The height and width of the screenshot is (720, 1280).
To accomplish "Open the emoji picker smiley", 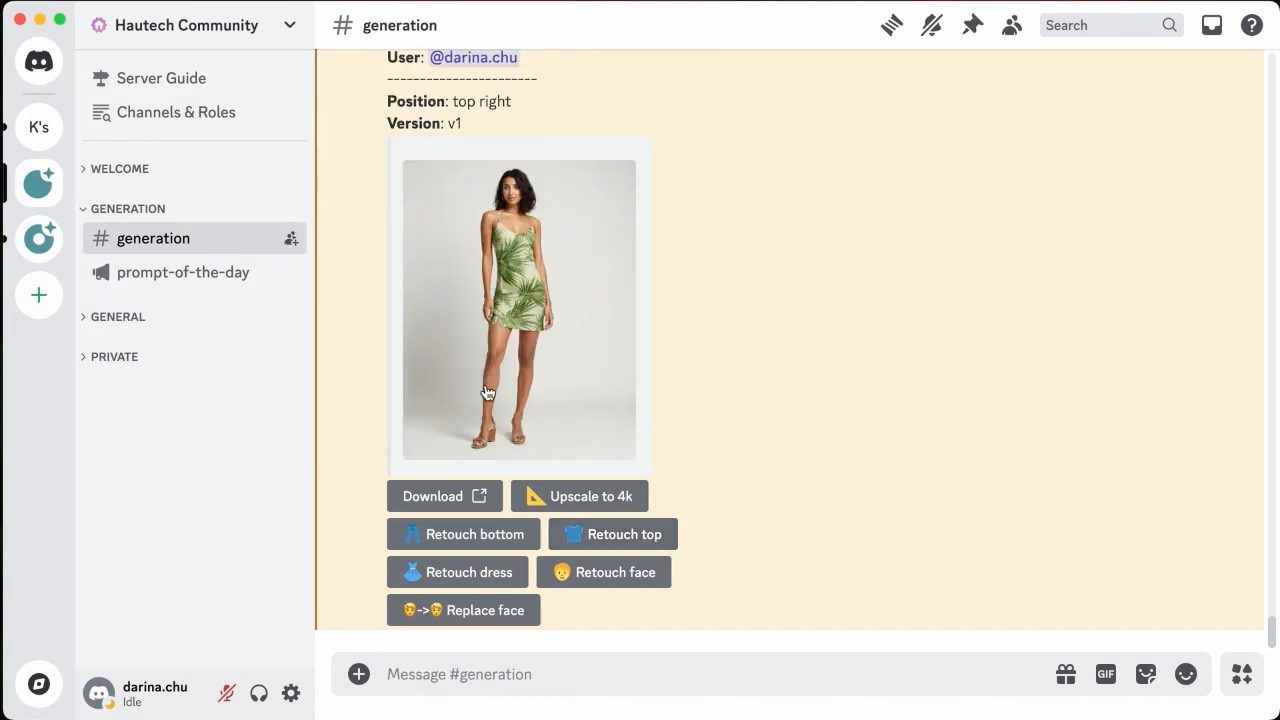I will click(x=1186, y=674).
